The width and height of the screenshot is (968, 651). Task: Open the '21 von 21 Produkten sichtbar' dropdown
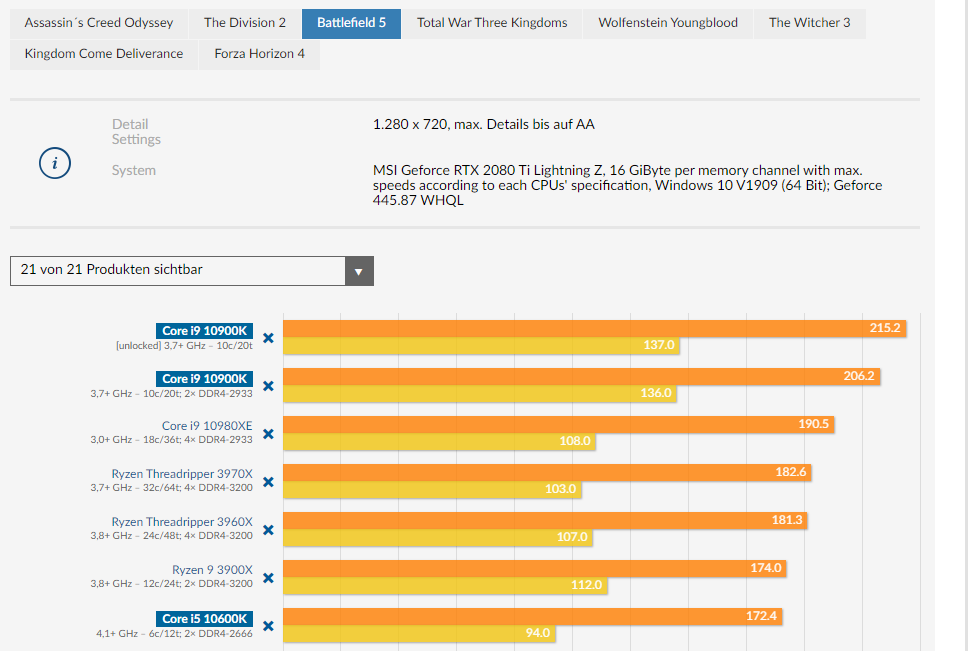(x=192, y=271)
